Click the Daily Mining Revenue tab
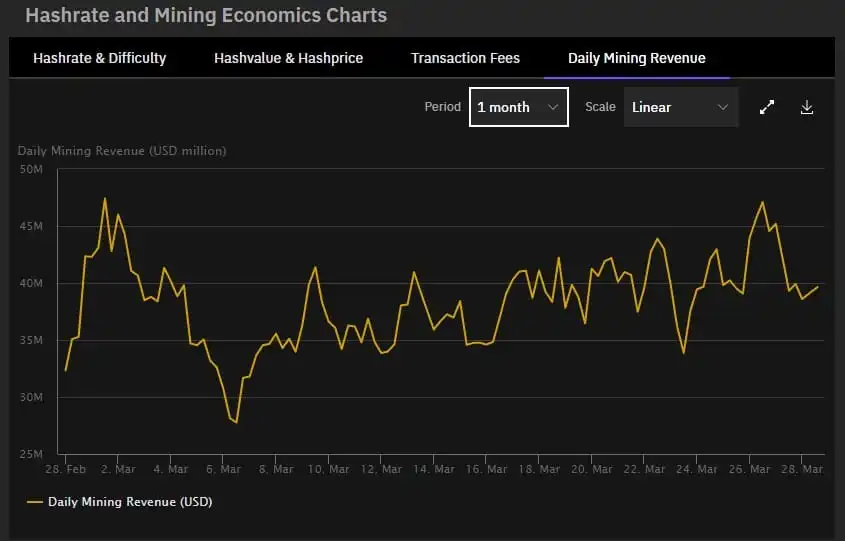This screenshot has width=845, height=541. click(x=636, y=58)
